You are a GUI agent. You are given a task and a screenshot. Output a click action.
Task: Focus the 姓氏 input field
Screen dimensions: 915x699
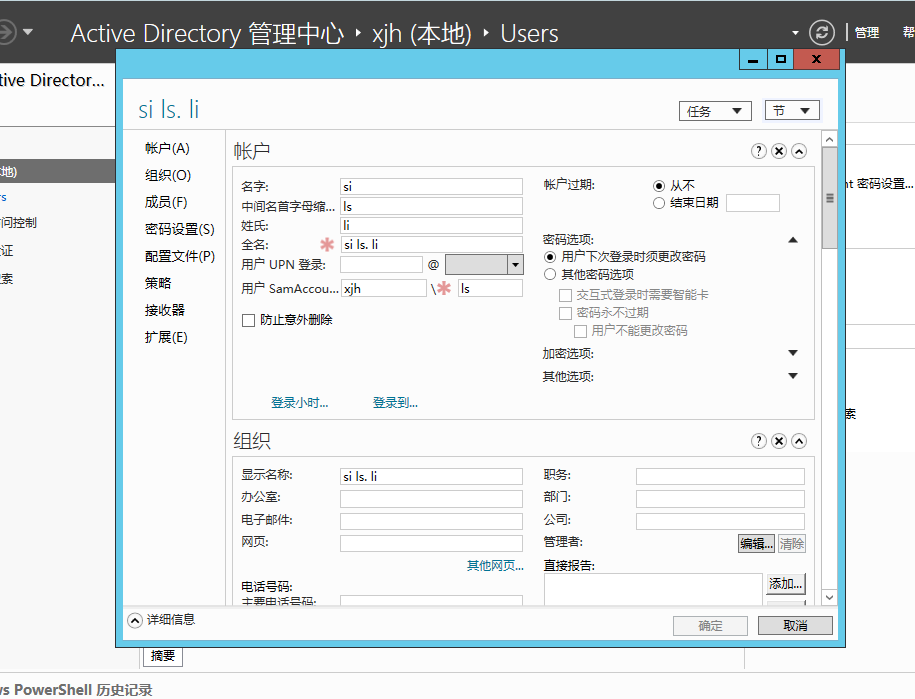click(431, 225)
